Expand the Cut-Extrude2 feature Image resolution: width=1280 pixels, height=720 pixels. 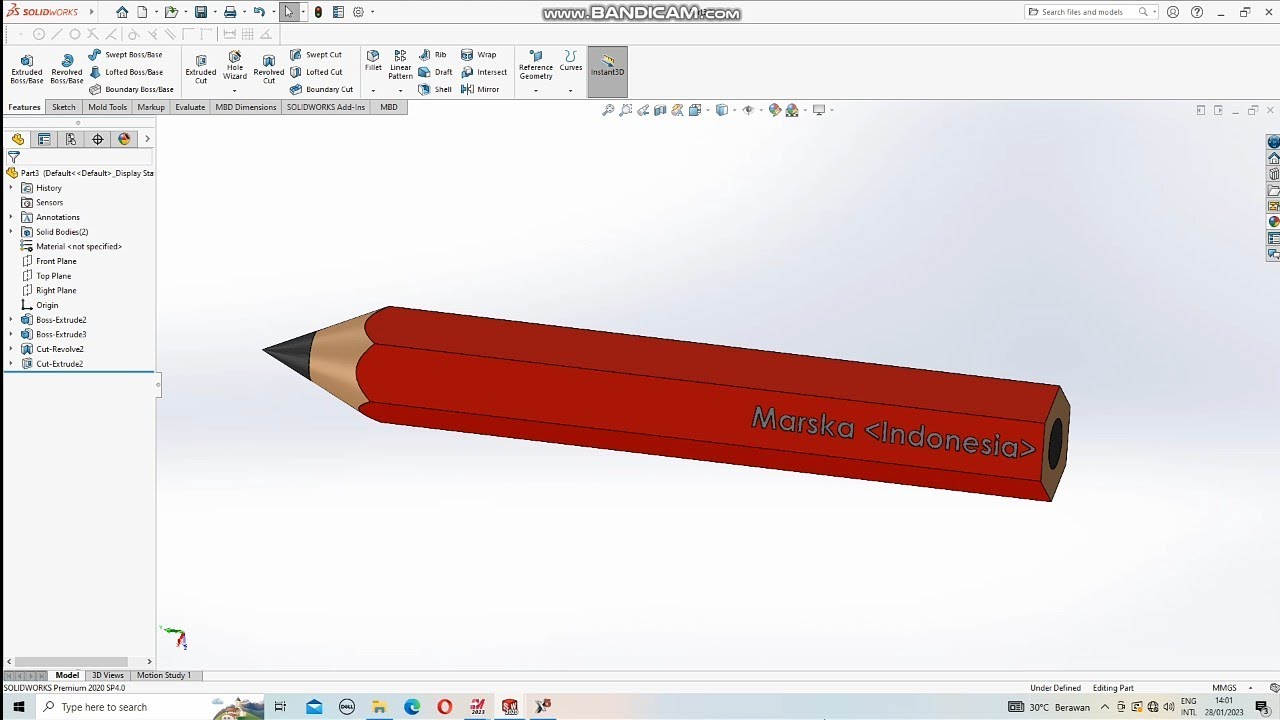pos(12,364)
